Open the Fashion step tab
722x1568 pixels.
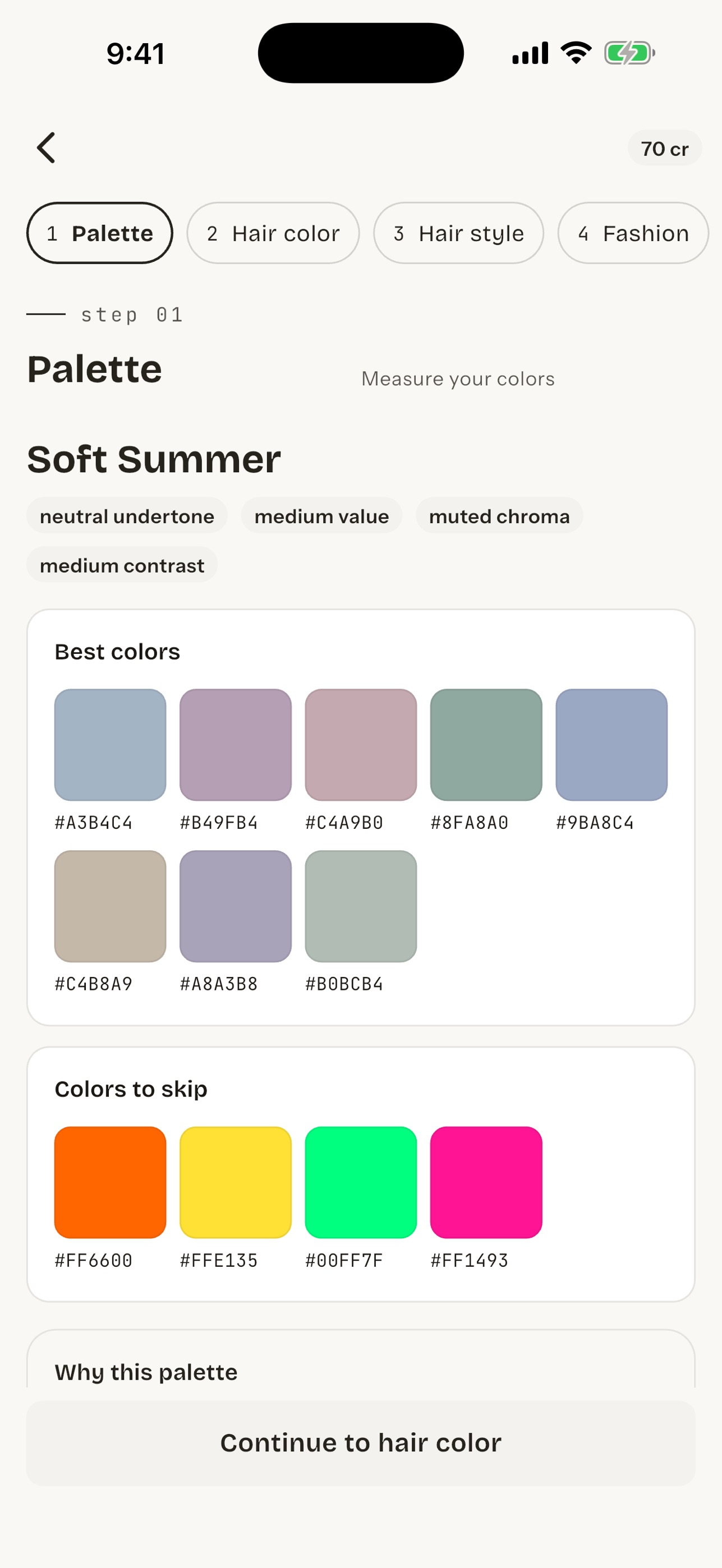pyautogui.click(x=633, y=233)
